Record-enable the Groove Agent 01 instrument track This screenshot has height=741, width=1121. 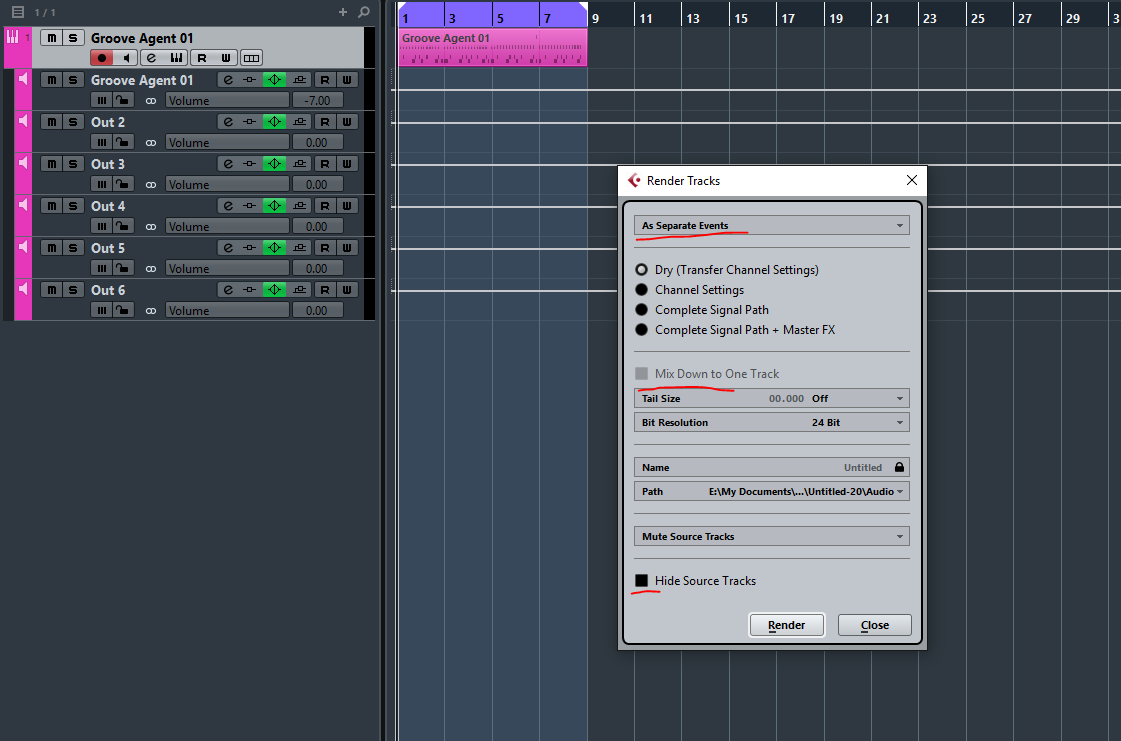(102, 58)
